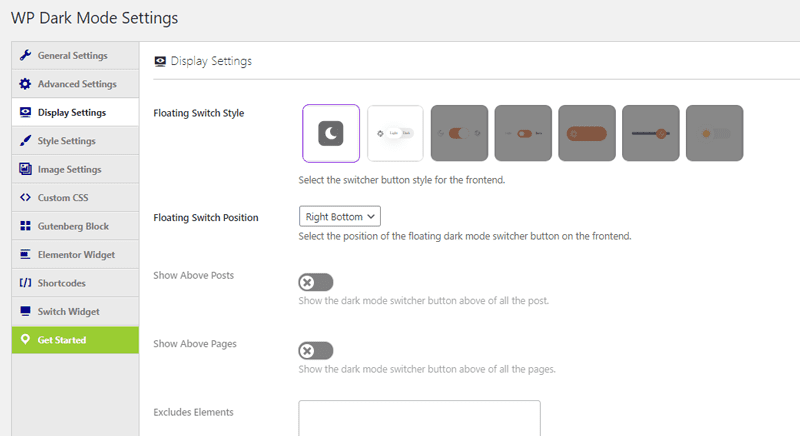800x436 pixels.
Task: Click the Elementor Widget icon in sidebar
Action: point(25,255)
